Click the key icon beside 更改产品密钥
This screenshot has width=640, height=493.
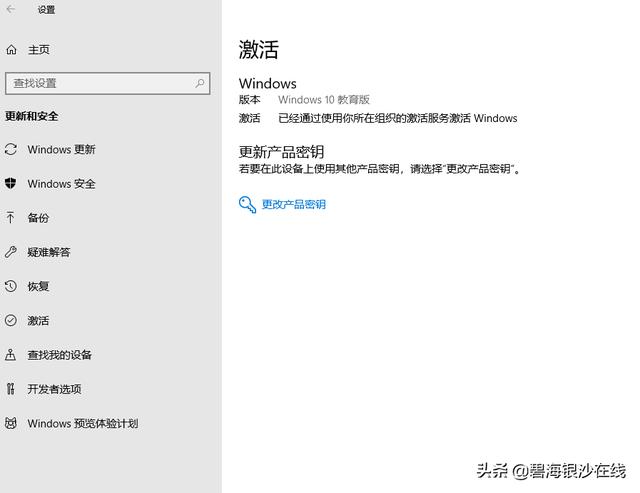coord(247,204)
